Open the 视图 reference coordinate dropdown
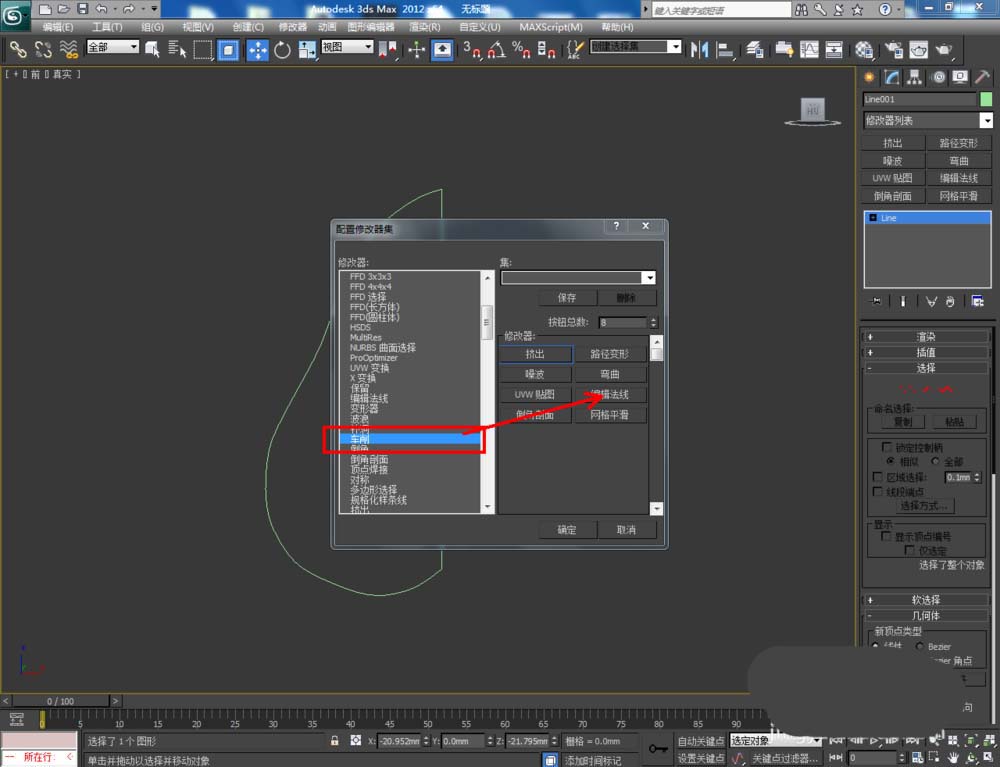Image resolution: width=1000 pixels, height=767 pixels. click(x=347, y=47)
